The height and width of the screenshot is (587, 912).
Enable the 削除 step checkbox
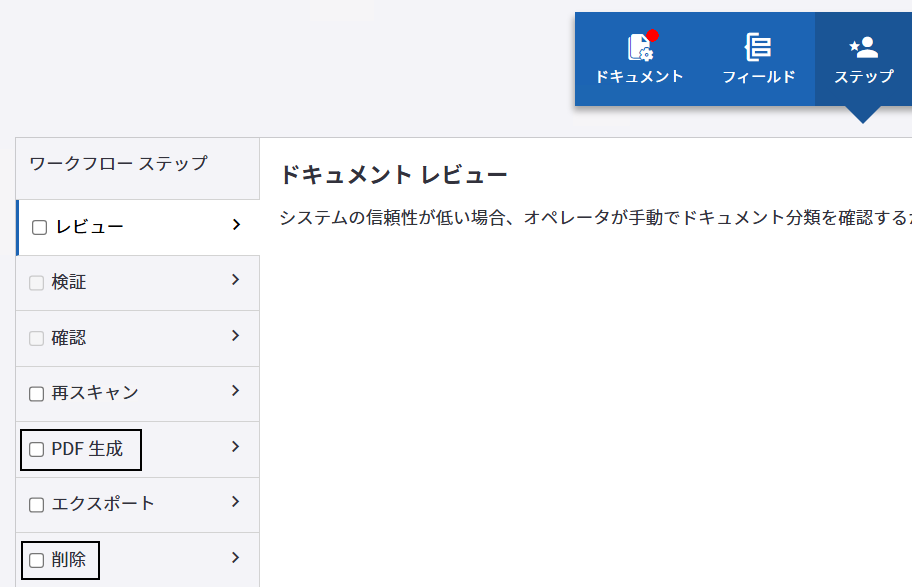pos(37,560)
